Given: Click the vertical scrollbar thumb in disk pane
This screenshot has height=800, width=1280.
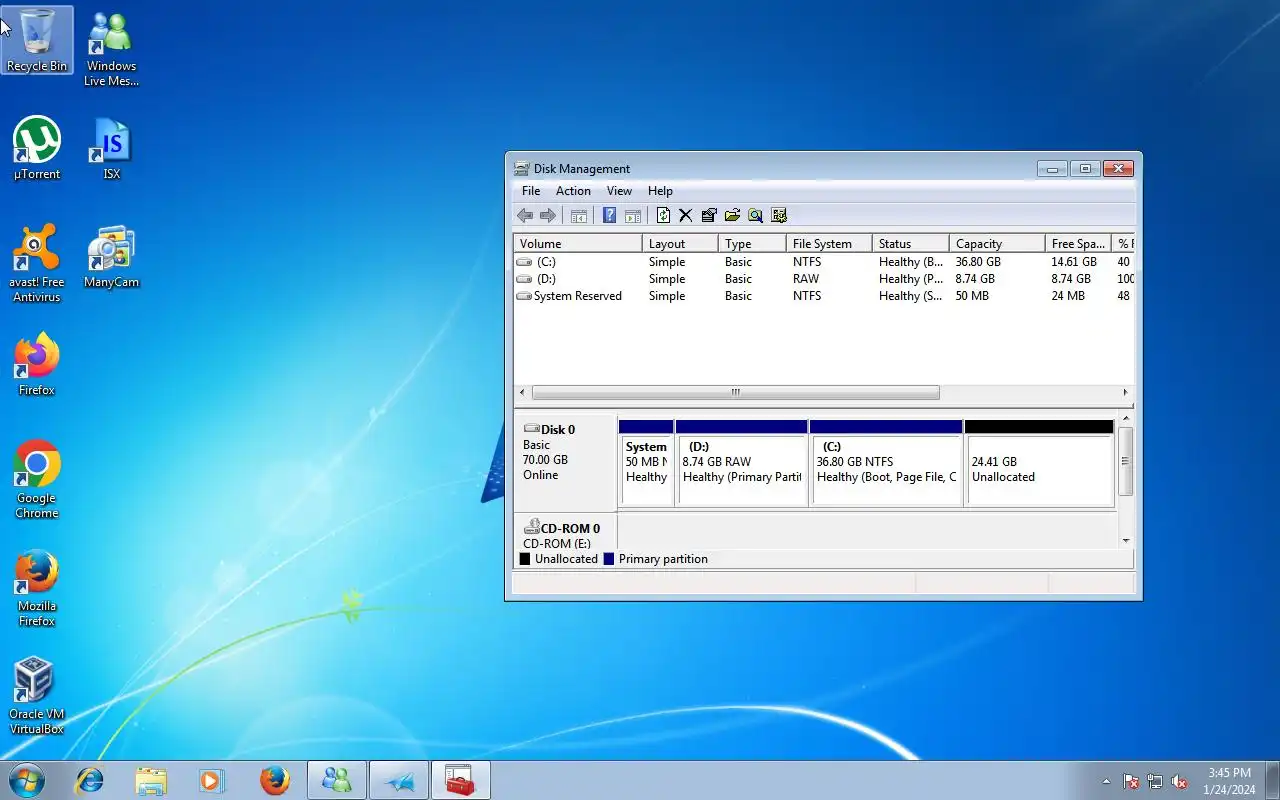Looking at the screenshot, I should pos(1126,461).
